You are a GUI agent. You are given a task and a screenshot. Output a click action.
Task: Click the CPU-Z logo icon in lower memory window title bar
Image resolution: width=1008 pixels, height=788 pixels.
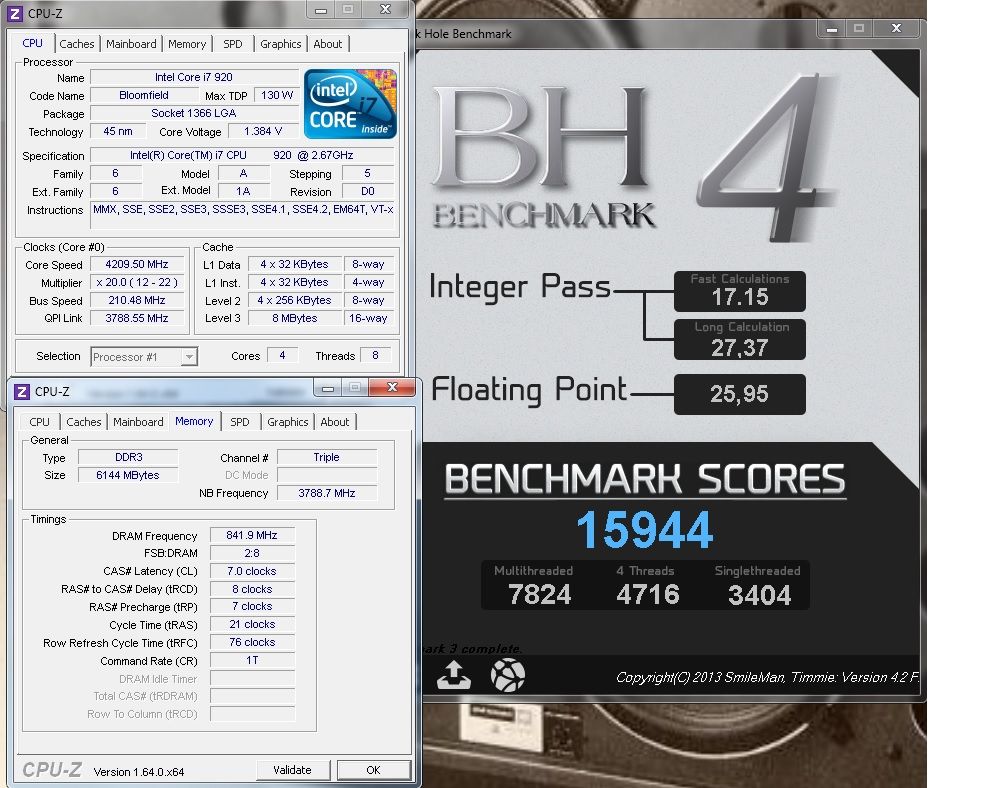coord(21,391)
